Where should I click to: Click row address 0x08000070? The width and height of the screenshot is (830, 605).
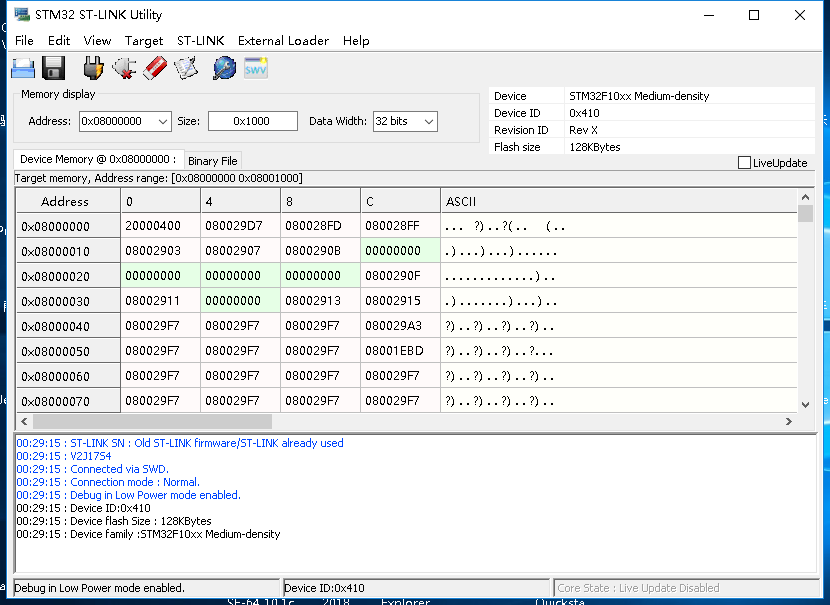(68, 401)
